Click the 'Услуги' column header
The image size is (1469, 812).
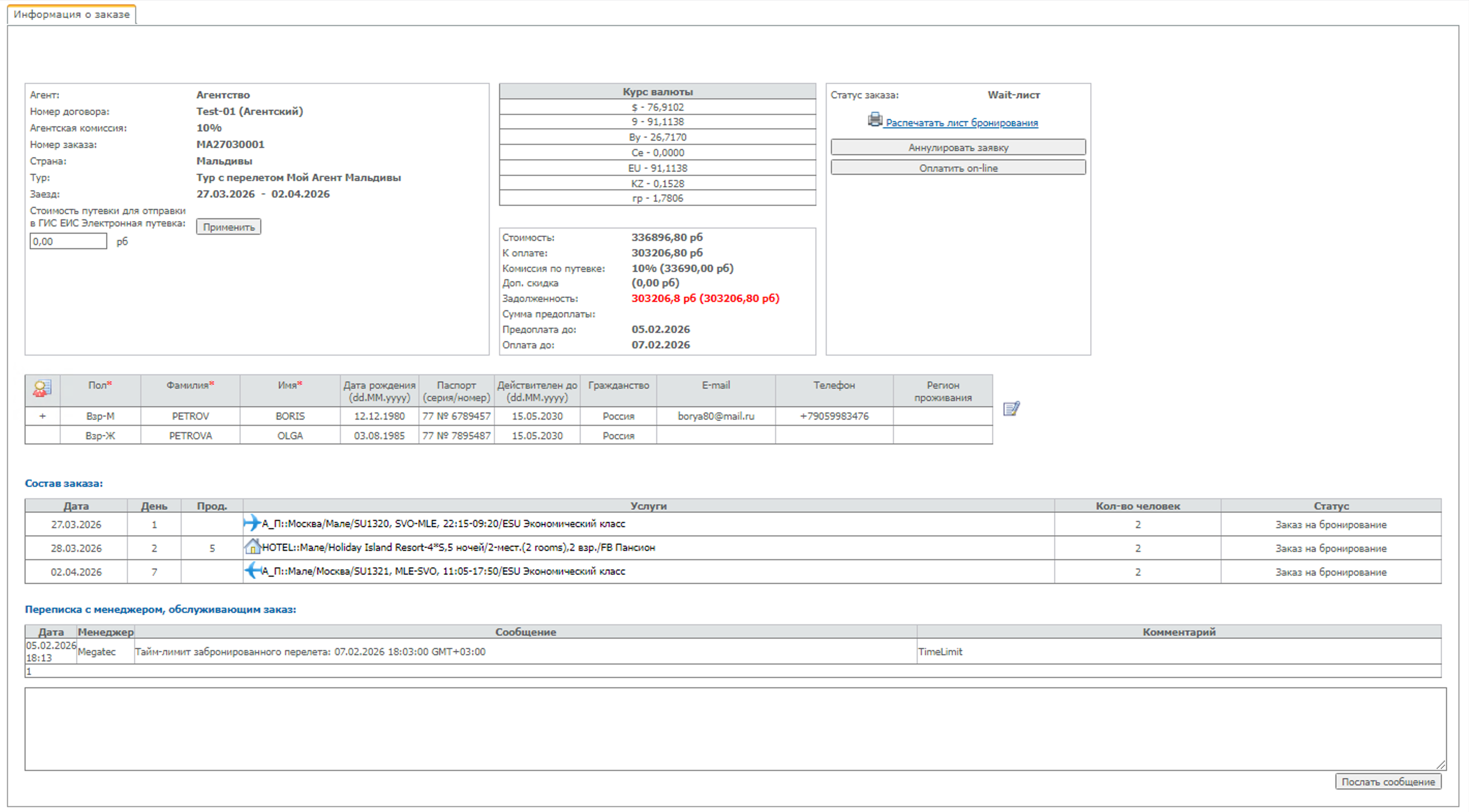point(648,506)
